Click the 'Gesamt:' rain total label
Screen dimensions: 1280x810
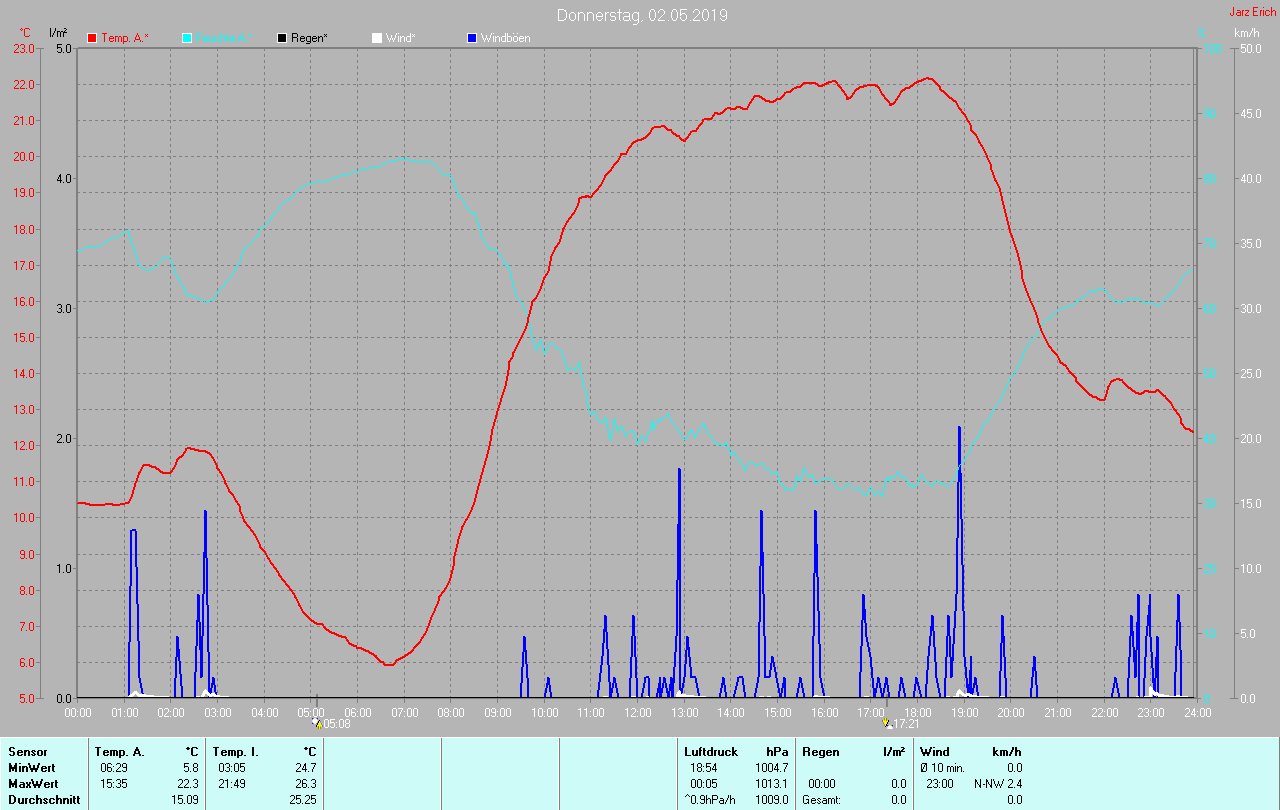pyautogui.click(x=821, y=800)
